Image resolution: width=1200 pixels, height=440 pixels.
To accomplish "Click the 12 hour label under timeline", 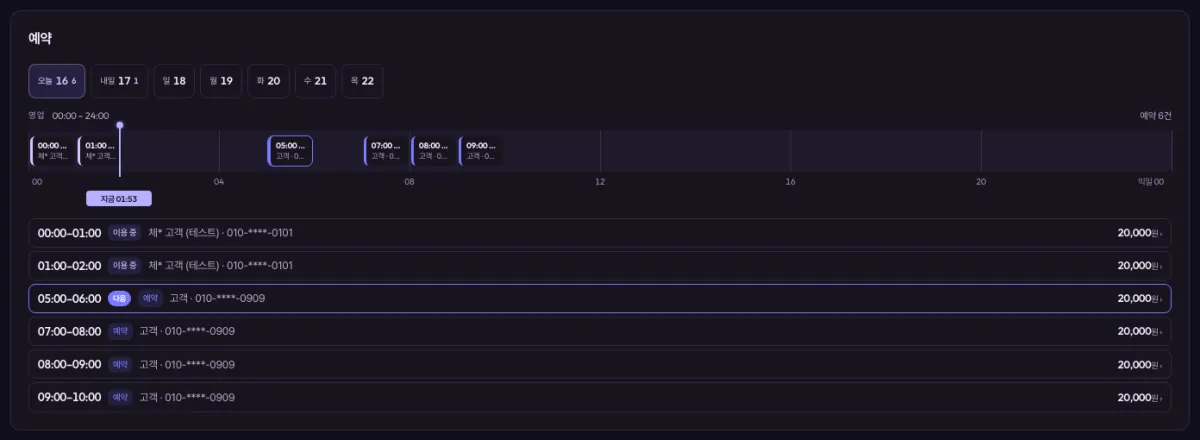I will click(600, 182).
